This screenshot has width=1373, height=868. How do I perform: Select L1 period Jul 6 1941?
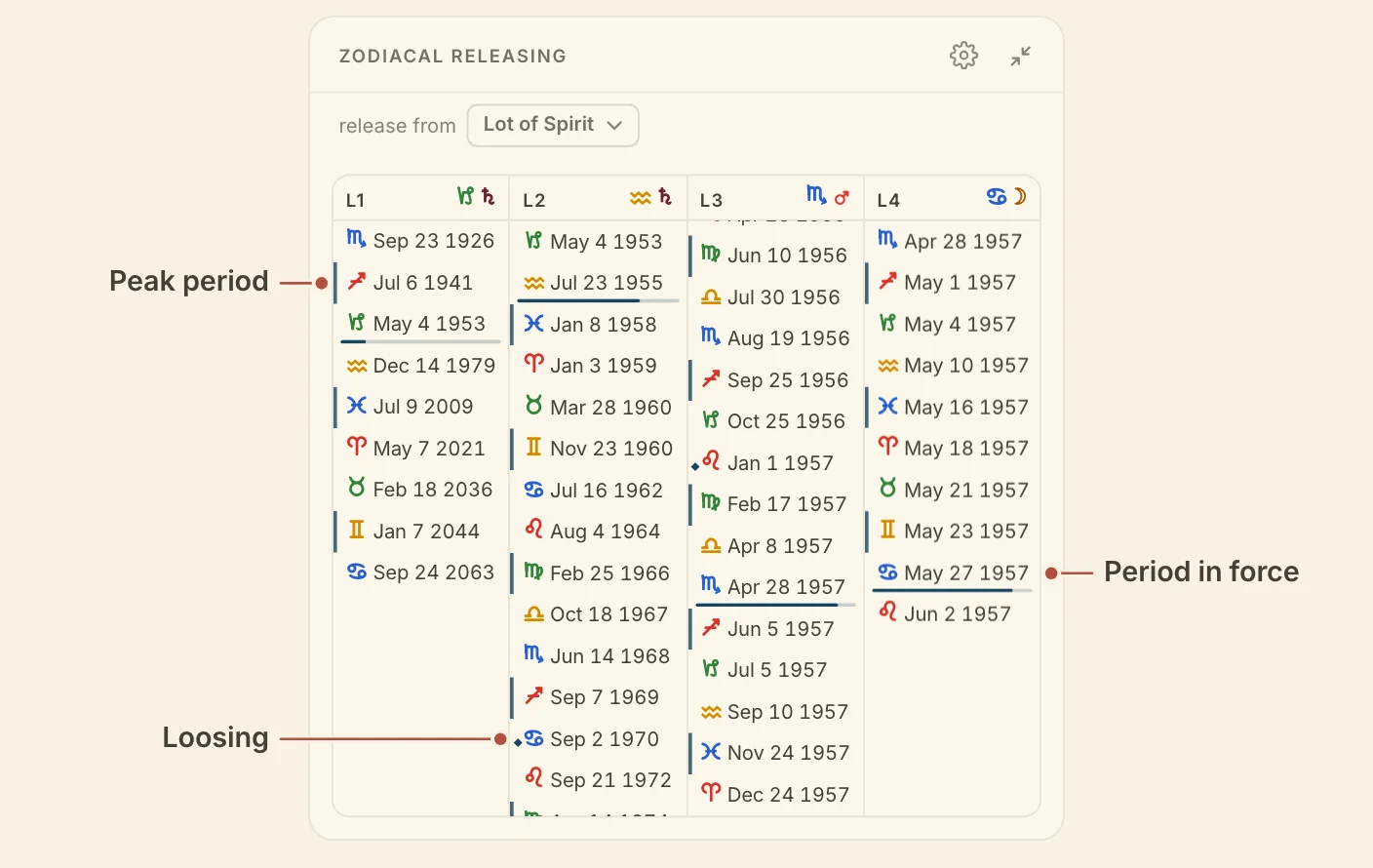click(421, 283)
